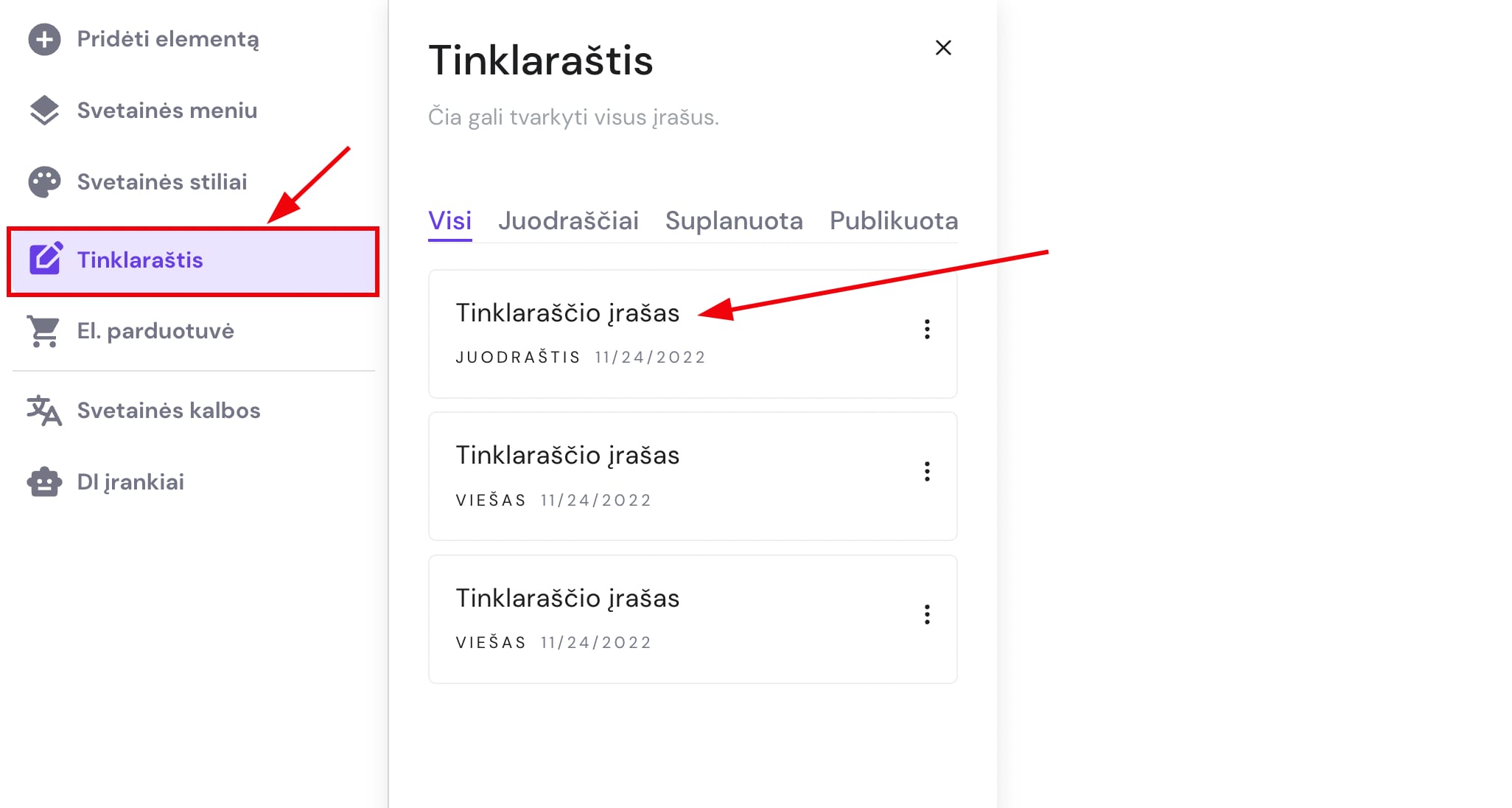Open the draft Tinklaraščio įrašas post

coord(569,313)
